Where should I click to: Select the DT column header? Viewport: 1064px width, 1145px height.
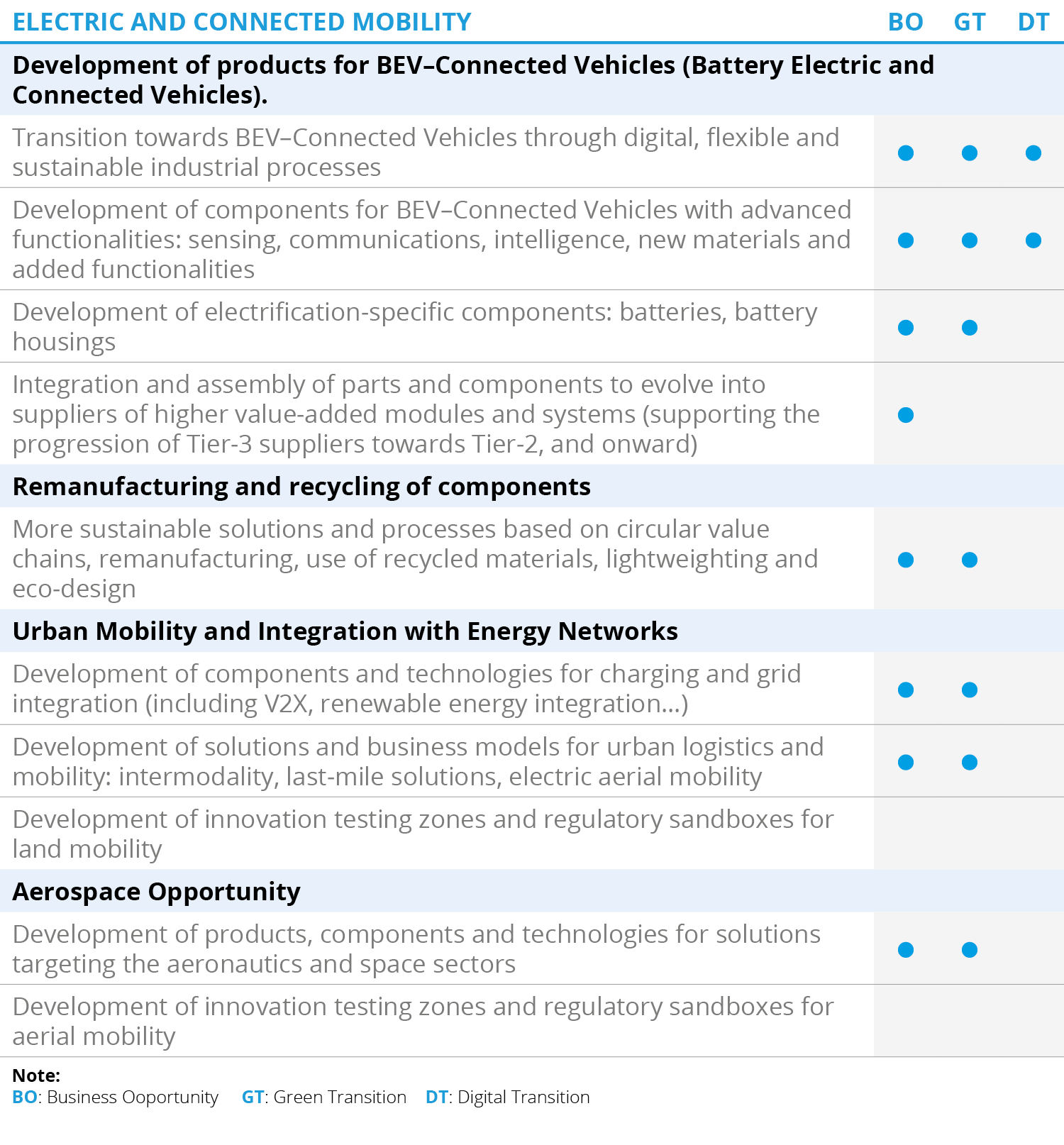tap(1033, 22)
